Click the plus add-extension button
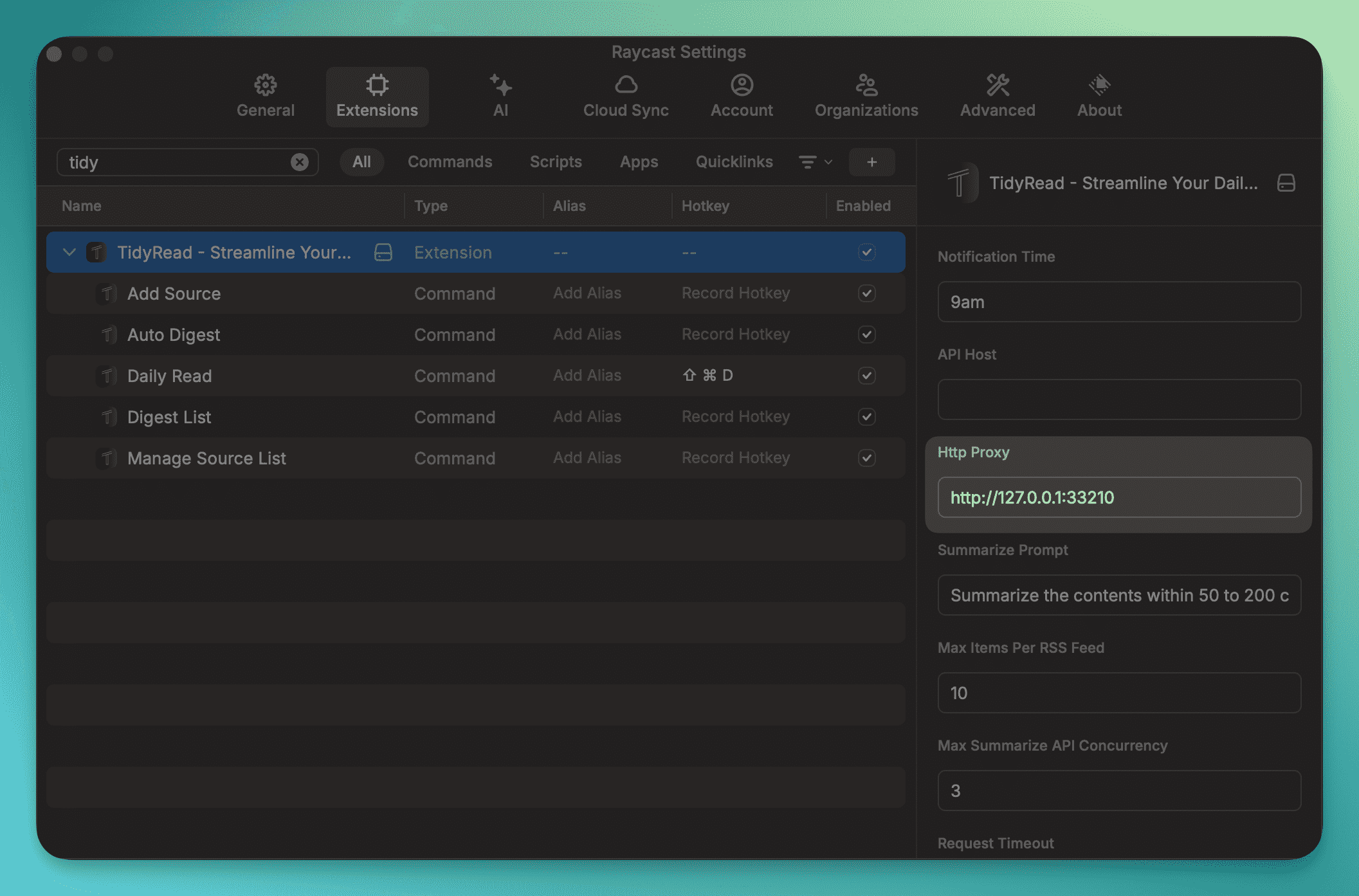1359x896 pixels. (x=871, y=162)
